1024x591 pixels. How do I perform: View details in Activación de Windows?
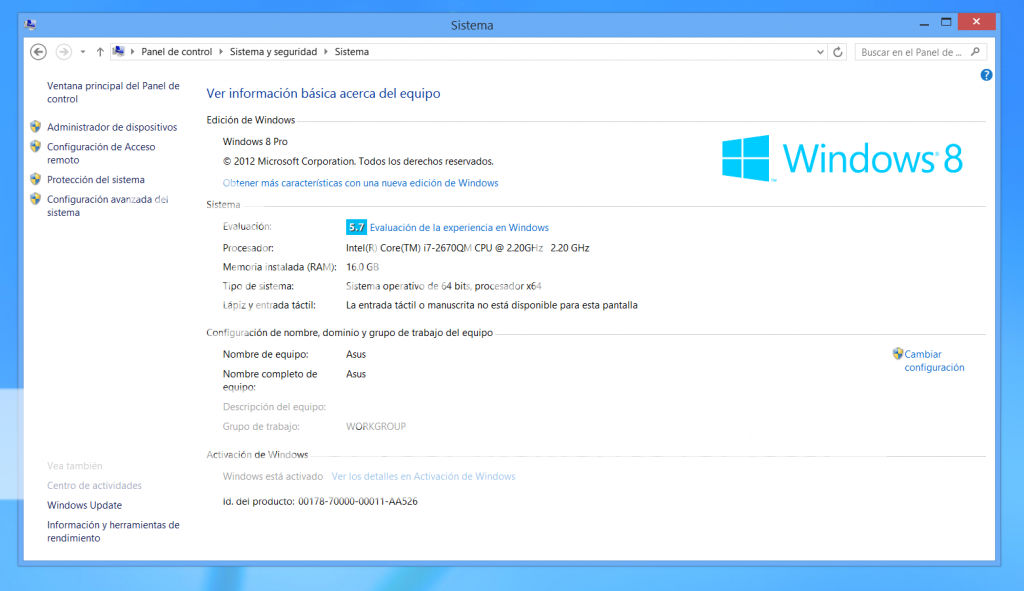click(x=423, y=476)
